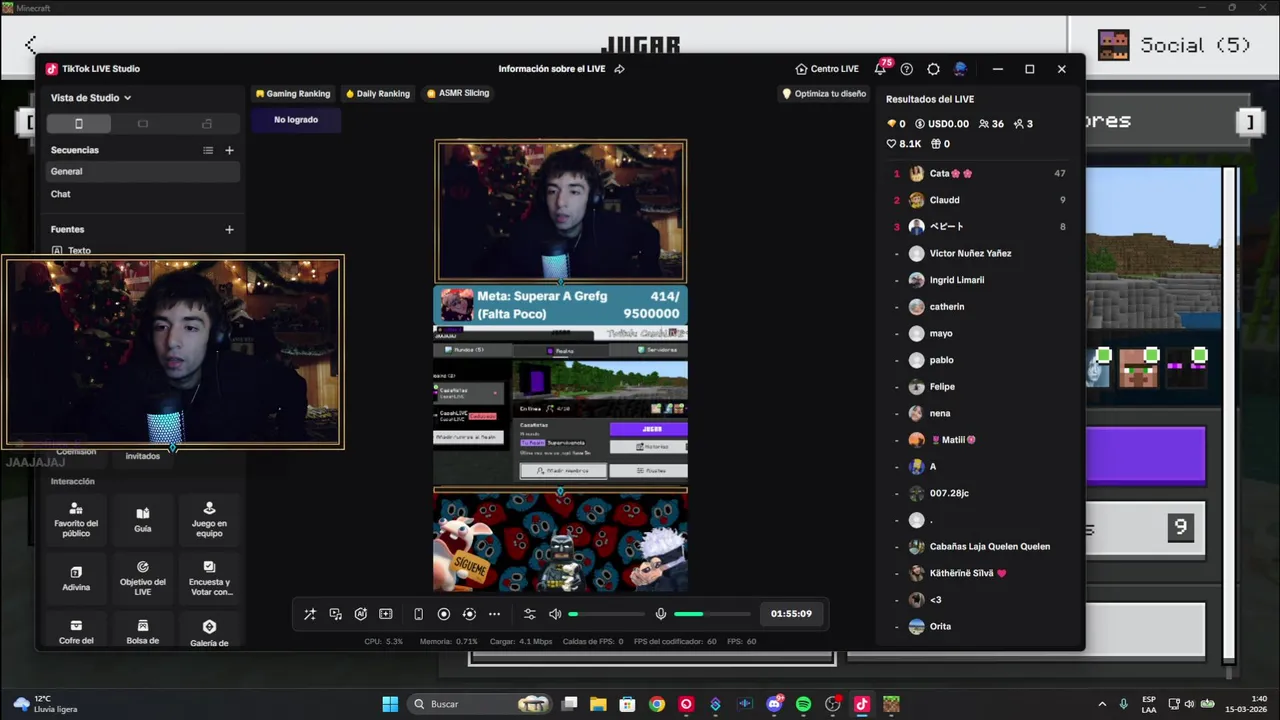Click the No logrado badge
1280x720 pixels.
pyautogui.click(x=296, y=120)
